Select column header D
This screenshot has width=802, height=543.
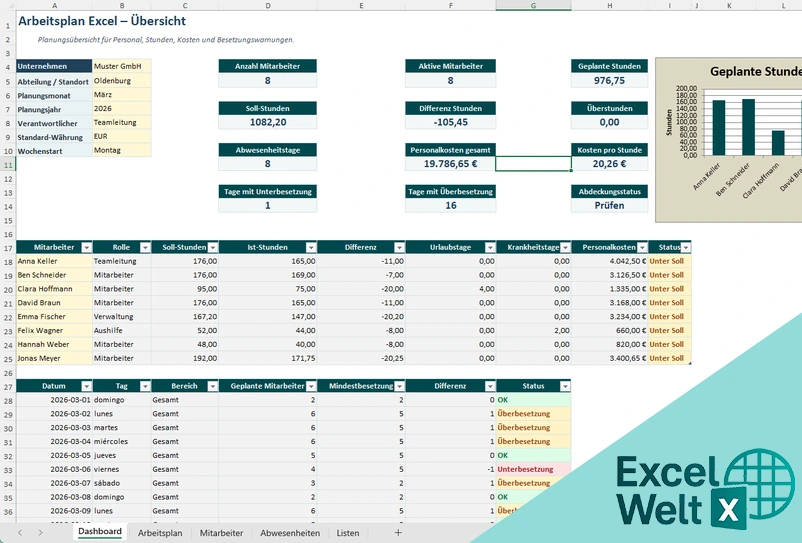tap(268, 5)
